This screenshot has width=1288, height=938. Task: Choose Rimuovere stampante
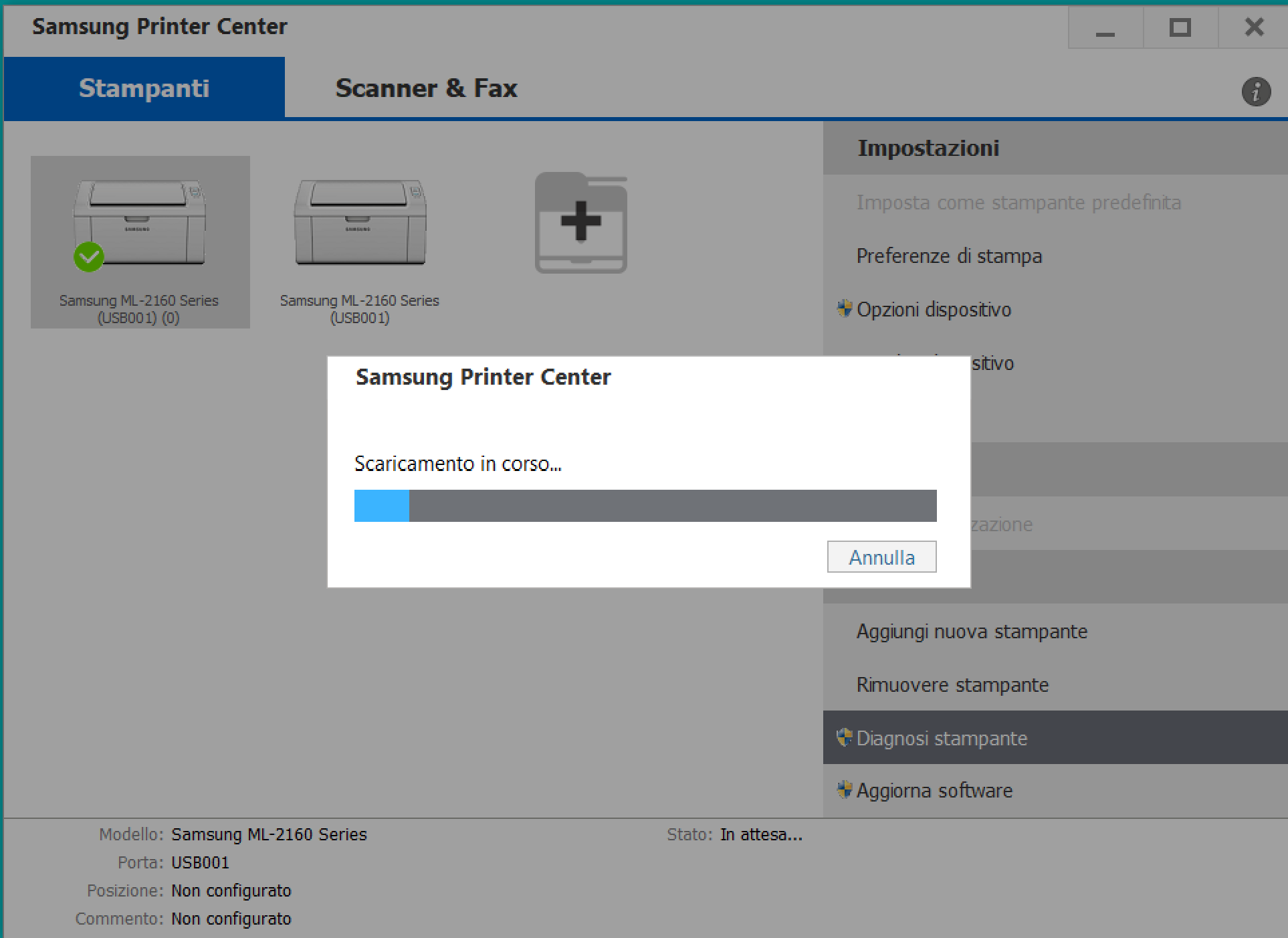952,685
